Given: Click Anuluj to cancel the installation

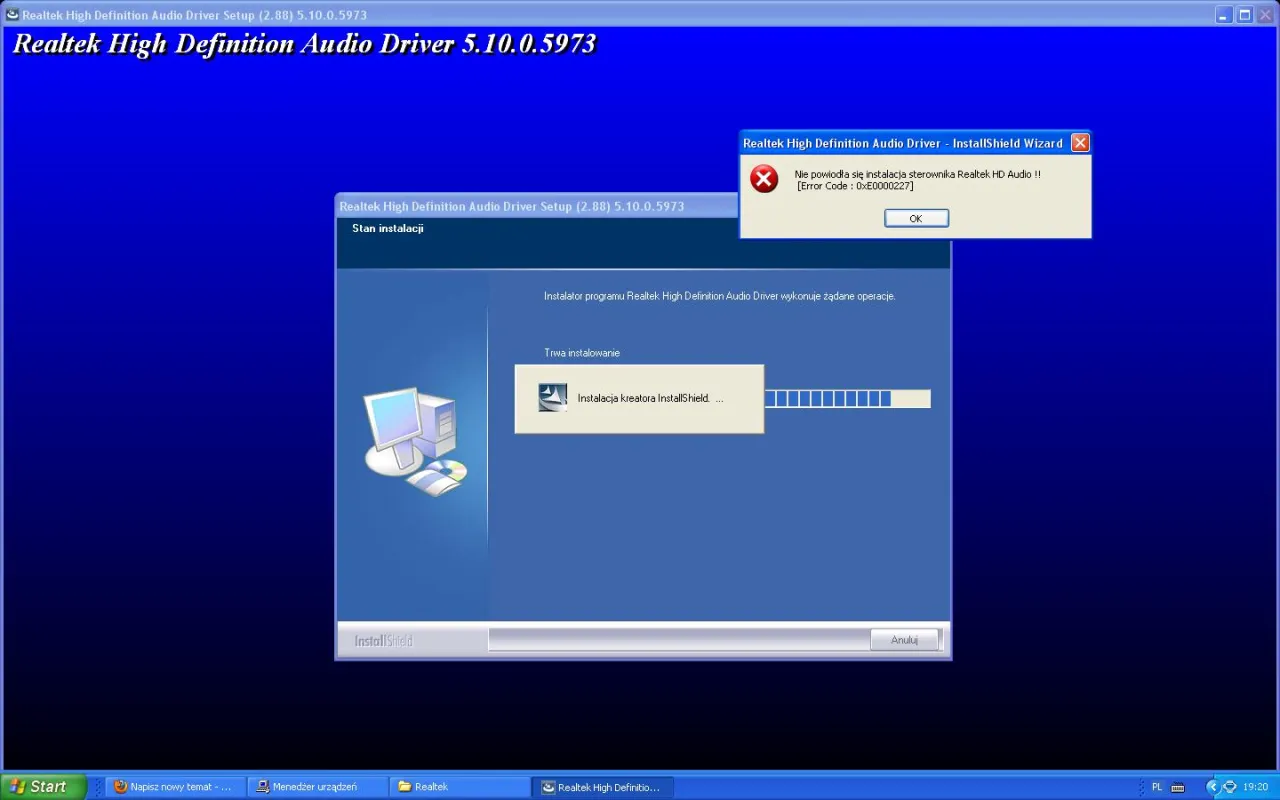Looking at the screenshot, I should [x=903, y=639].
